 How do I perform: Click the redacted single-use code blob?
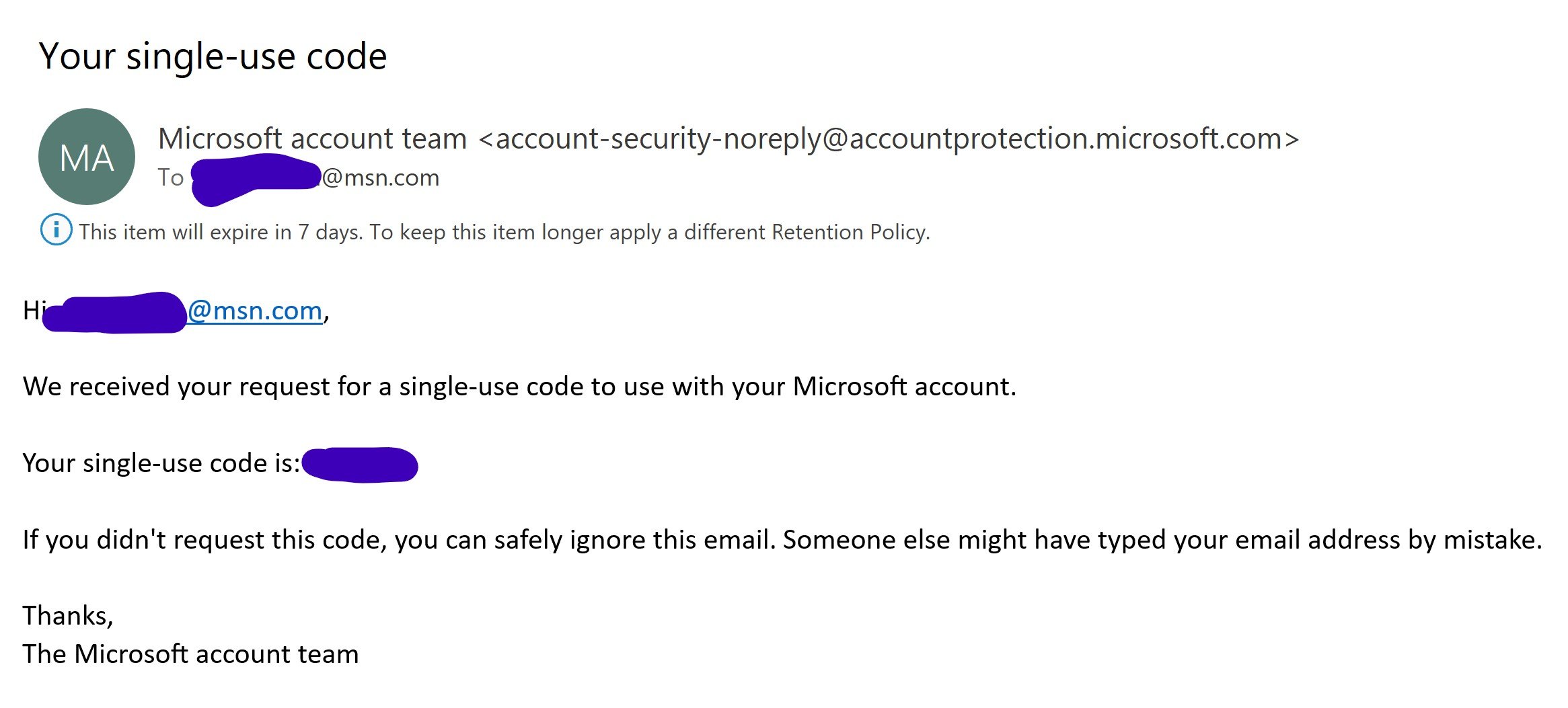(360, 465)
